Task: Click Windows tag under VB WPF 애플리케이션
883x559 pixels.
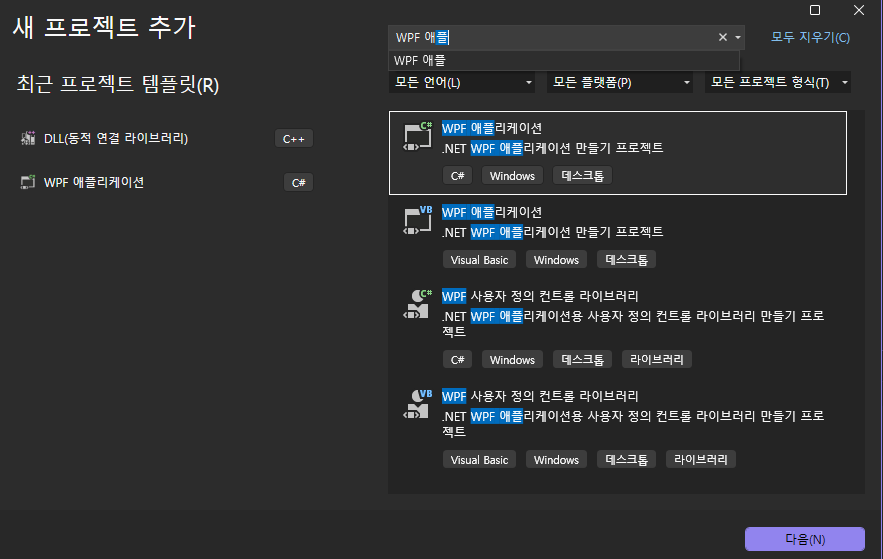Action: (x=556, y=260)
